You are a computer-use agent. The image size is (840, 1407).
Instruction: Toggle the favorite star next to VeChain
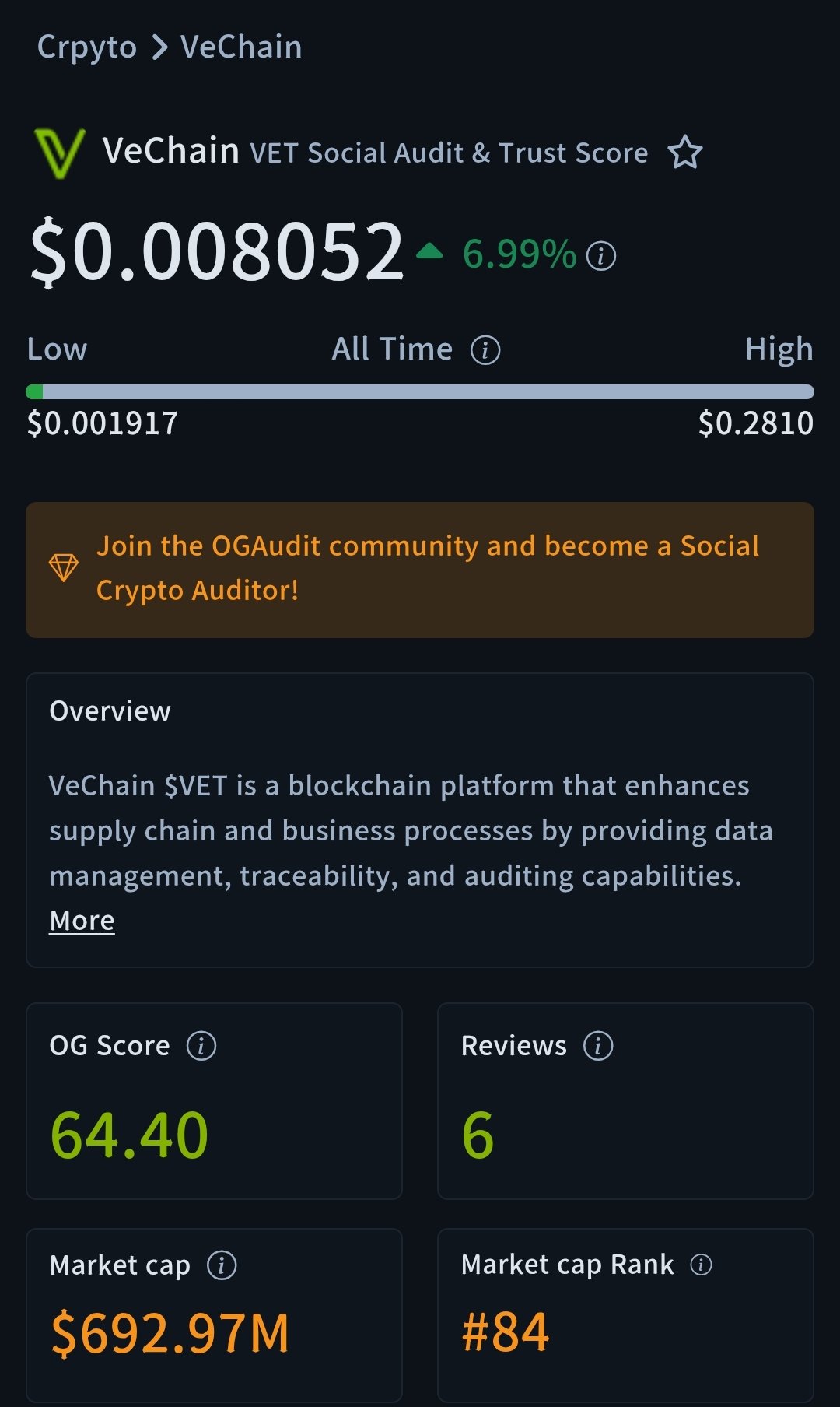point(685,153)
